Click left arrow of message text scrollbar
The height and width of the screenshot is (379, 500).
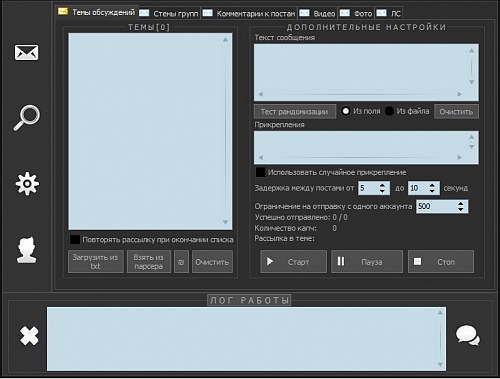[261, 94]
